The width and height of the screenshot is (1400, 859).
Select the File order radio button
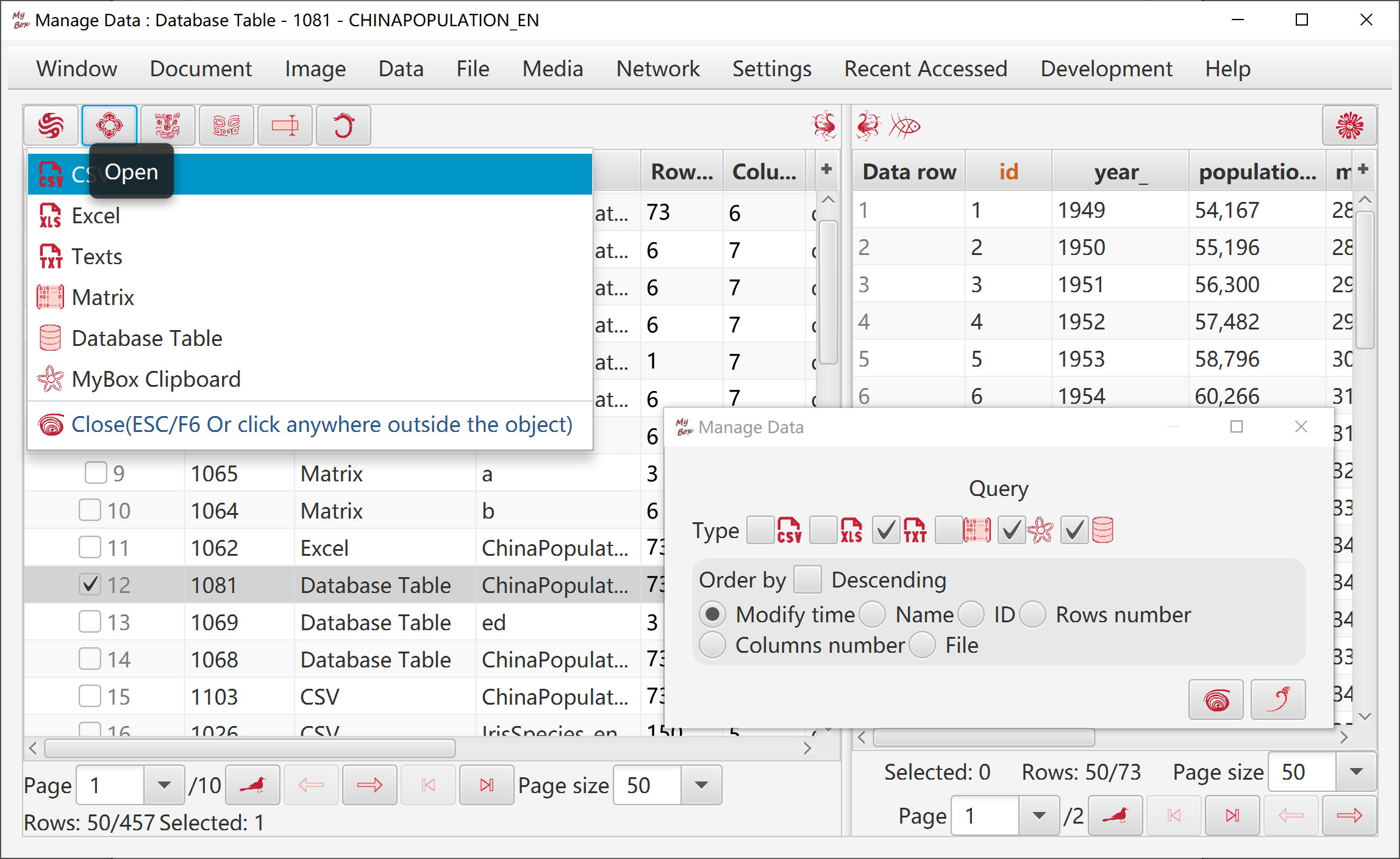(923, 645)
